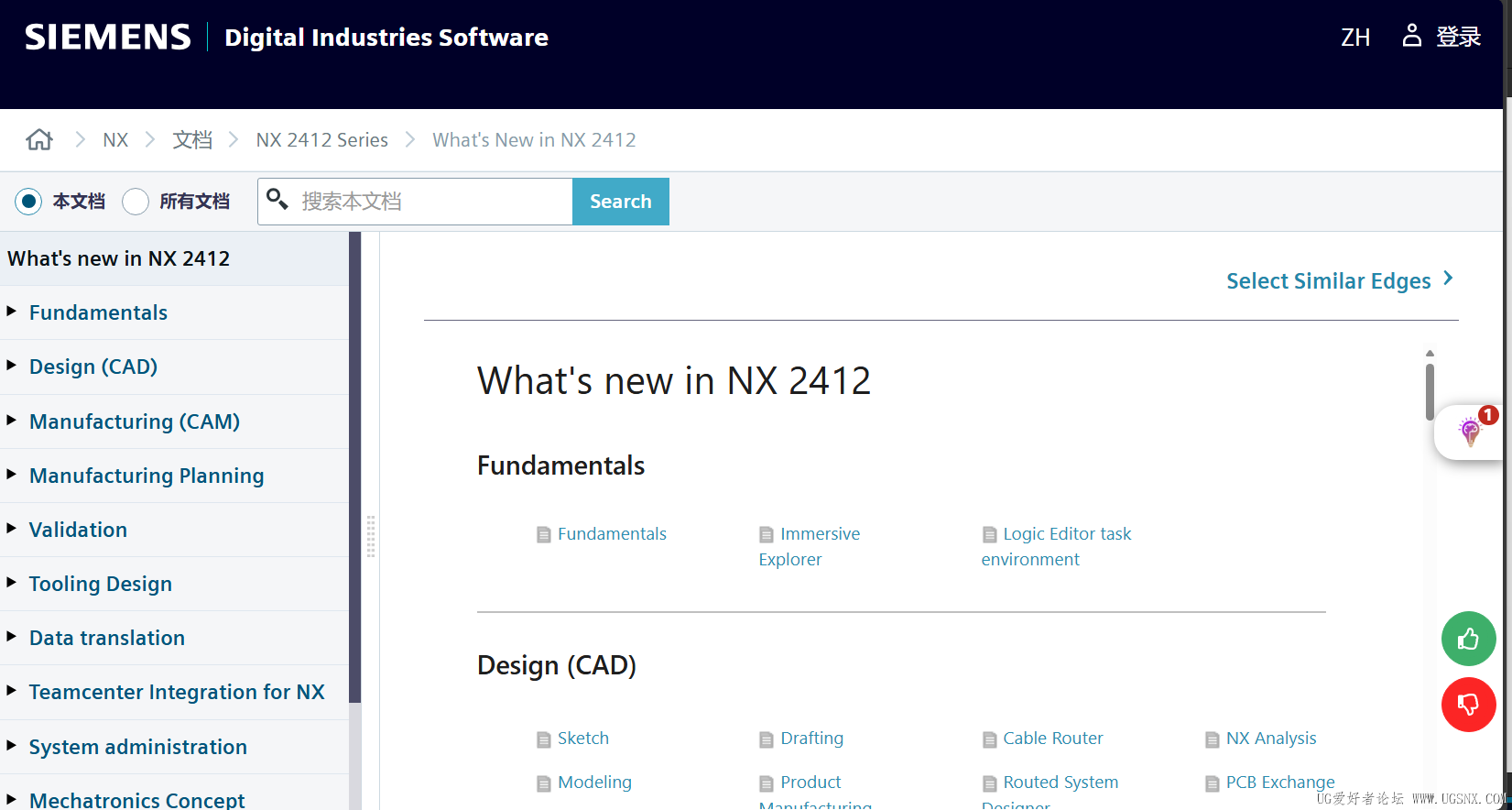The width and height of the screenshot is (1512, 810).
Task: Go to the home page icon
Action: (x=39, y=139)
